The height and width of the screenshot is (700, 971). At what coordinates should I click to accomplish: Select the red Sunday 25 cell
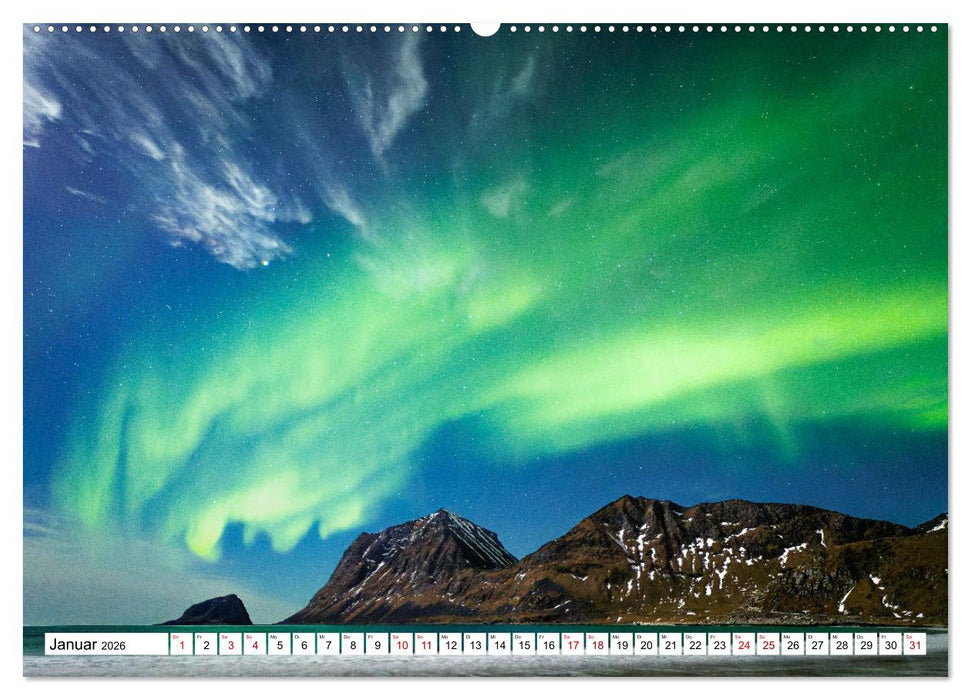point(768,645)
